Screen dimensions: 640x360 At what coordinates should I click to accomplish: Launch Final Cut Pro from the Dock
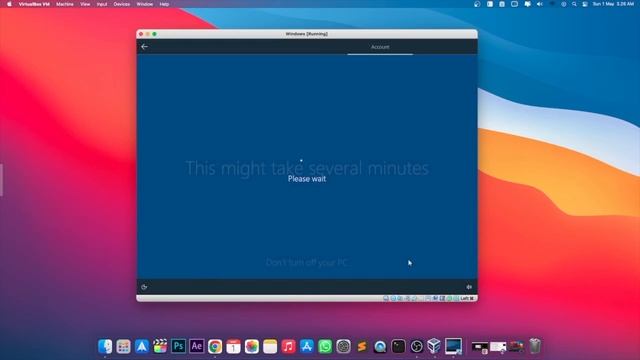[x=160, y=346]
